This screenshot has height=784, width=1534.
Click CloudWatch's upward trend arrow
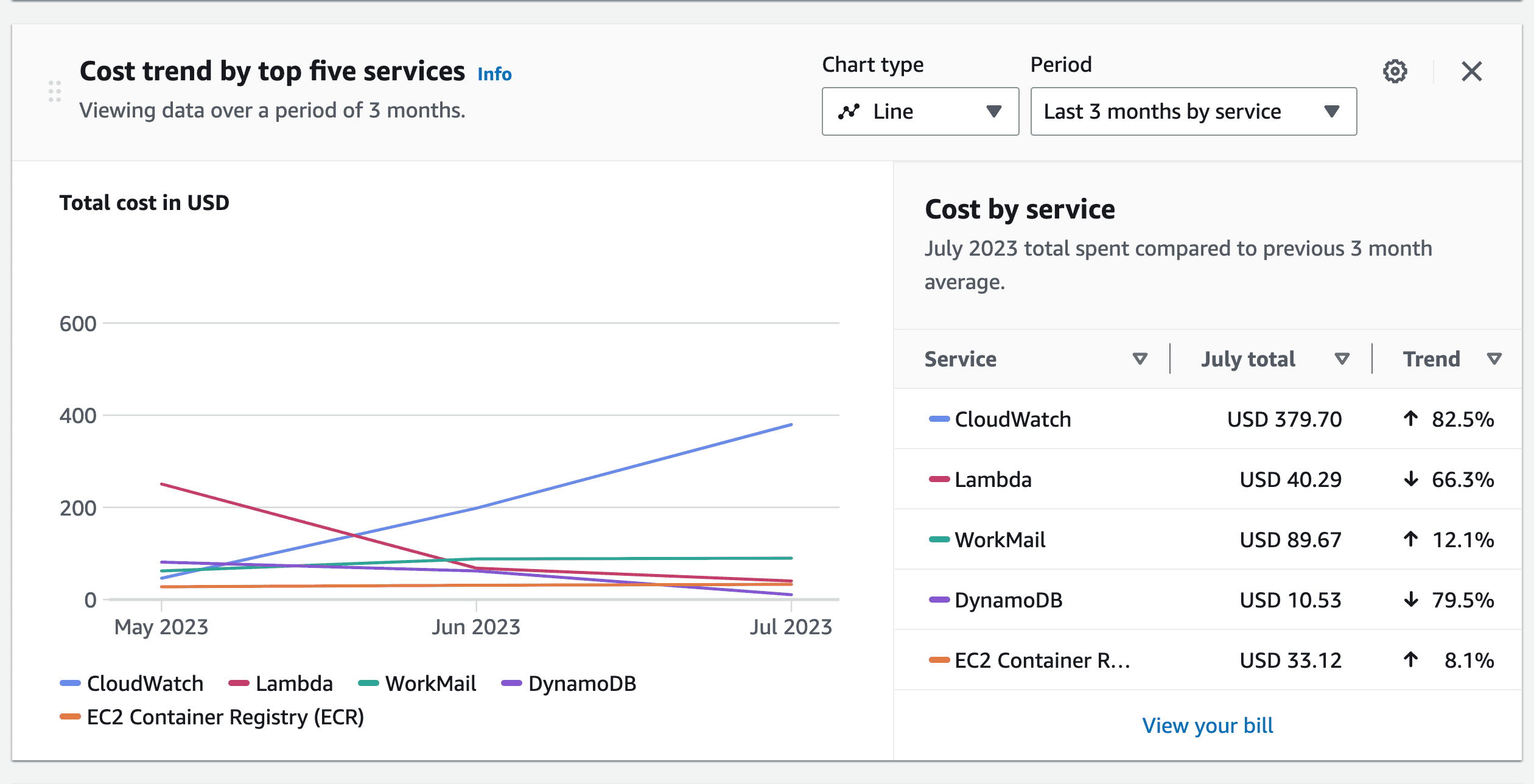pos(1410,419)
